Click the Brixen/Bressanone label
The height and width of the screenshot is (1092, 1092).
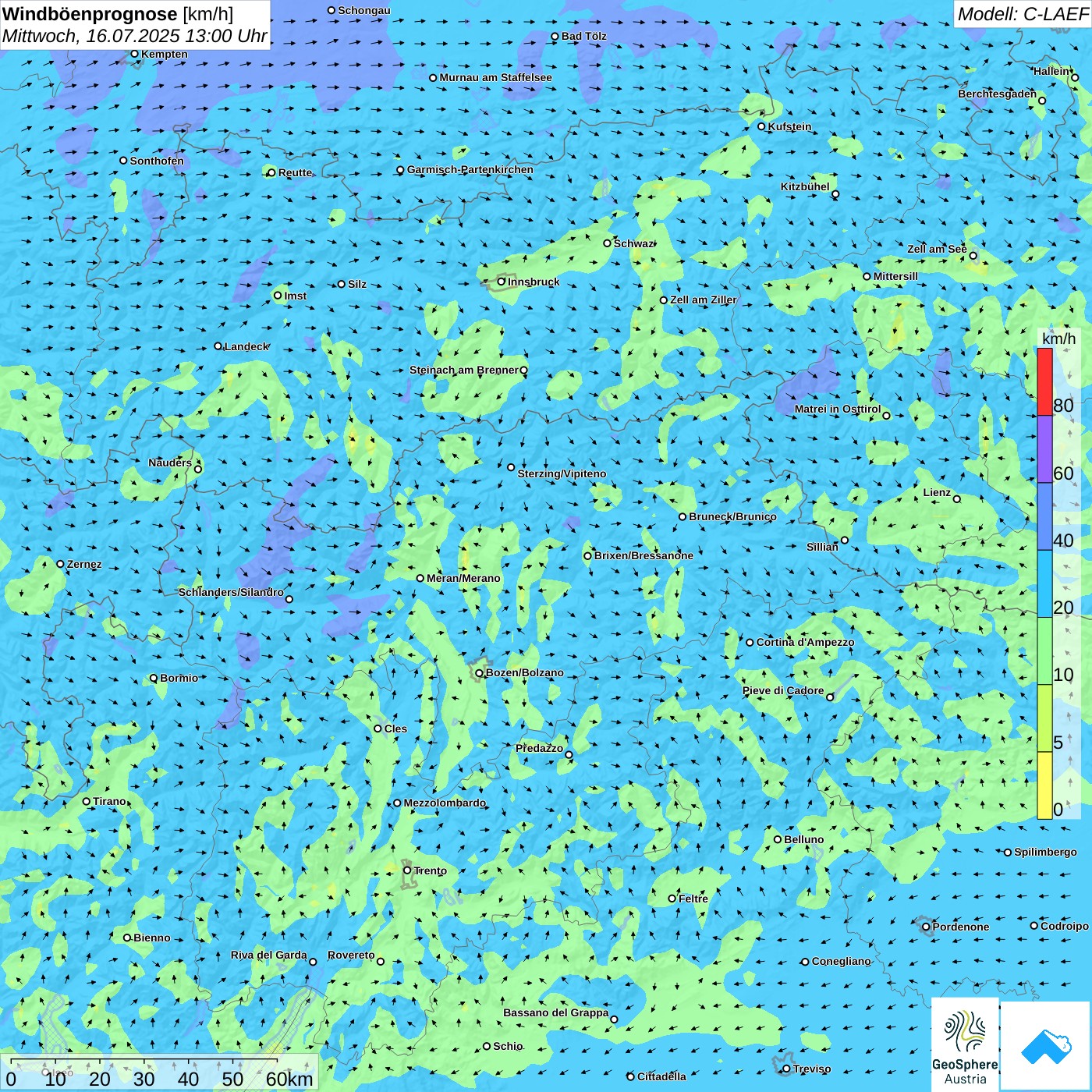coord(643,555)
